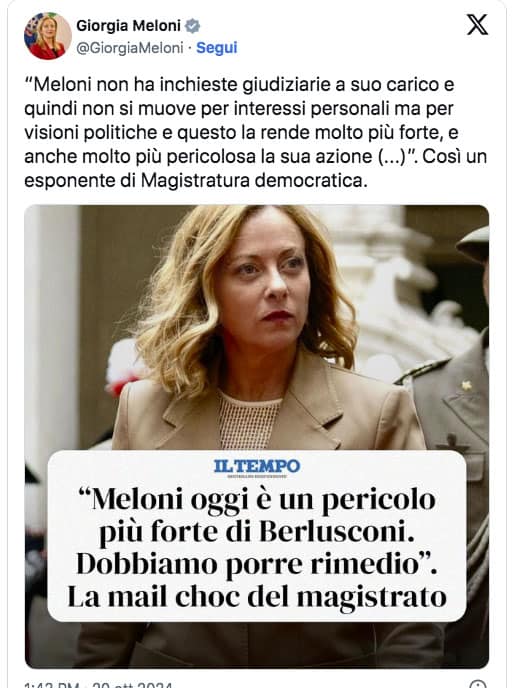Click the 'Meloni oggi è un pericolo' line
This screenshot has width=518, height=688.
click(x=257, y=500)
